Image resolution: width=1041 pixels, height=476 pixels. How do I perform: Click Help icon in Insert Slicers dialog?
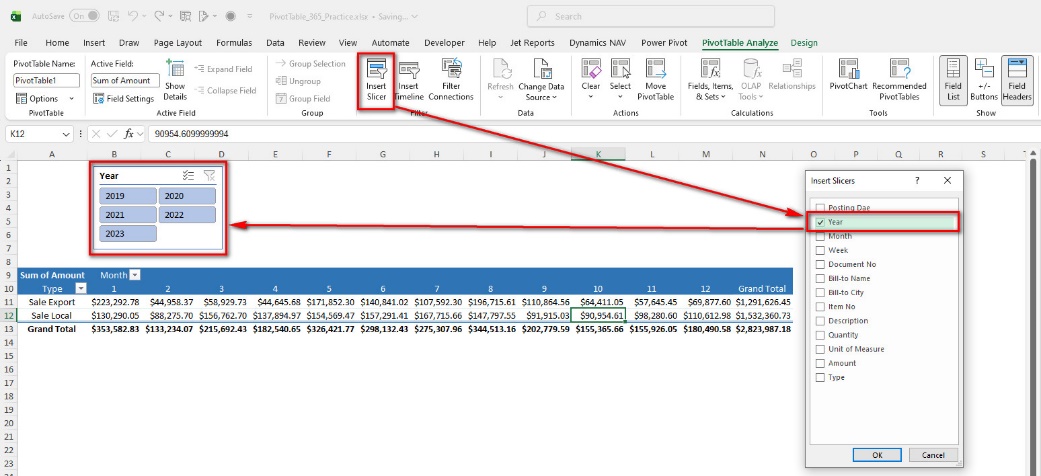918,181
